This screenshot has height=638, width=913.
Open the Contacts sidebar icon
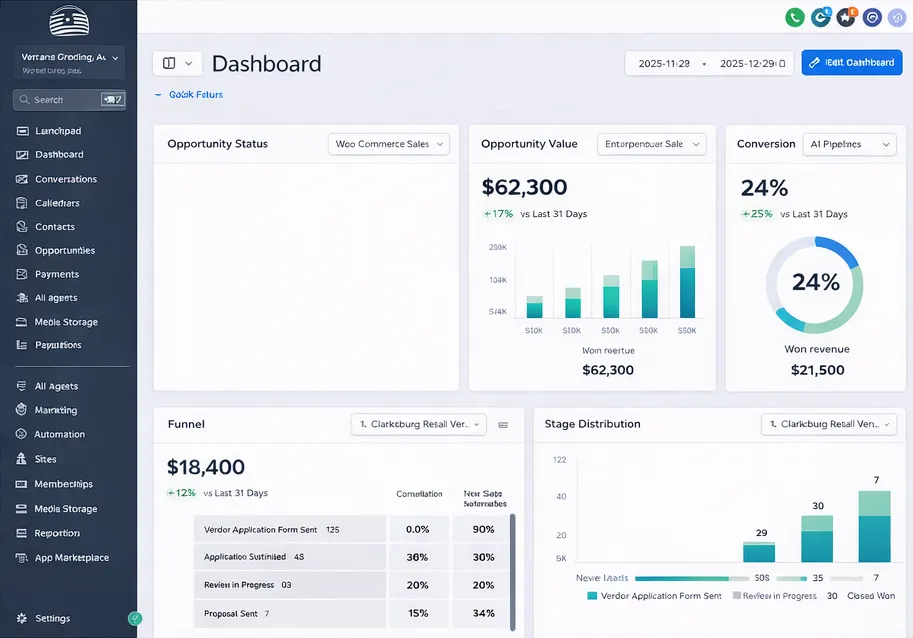coord(22,226)
